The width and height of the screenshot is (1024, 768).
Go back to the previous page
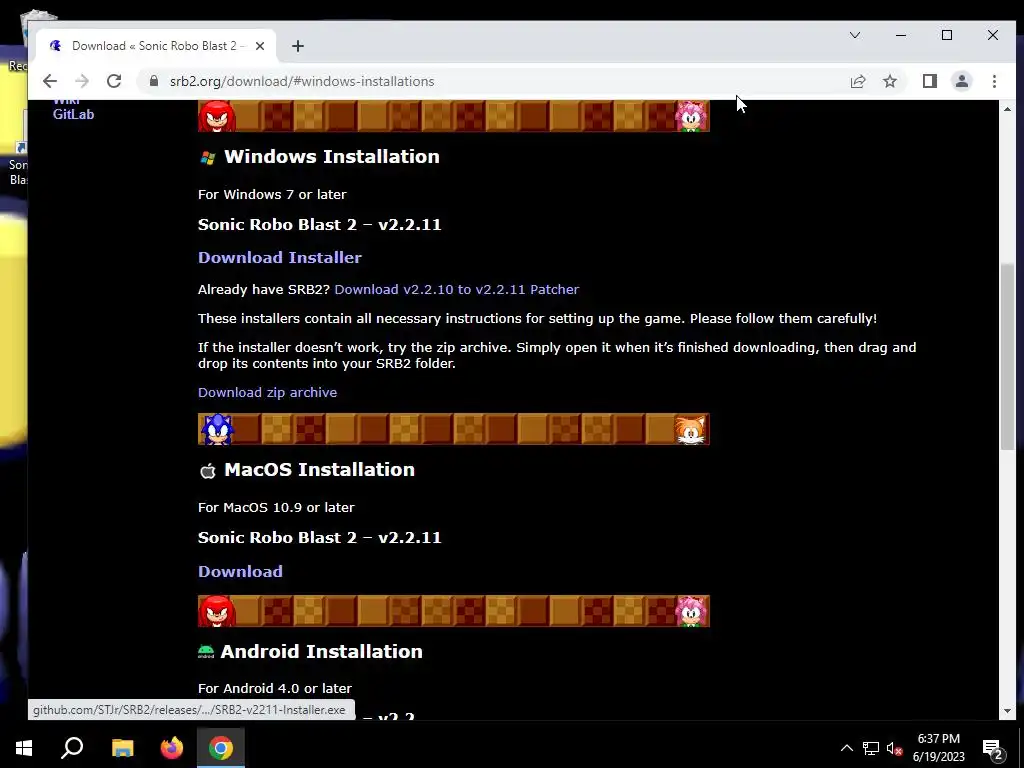50,81
